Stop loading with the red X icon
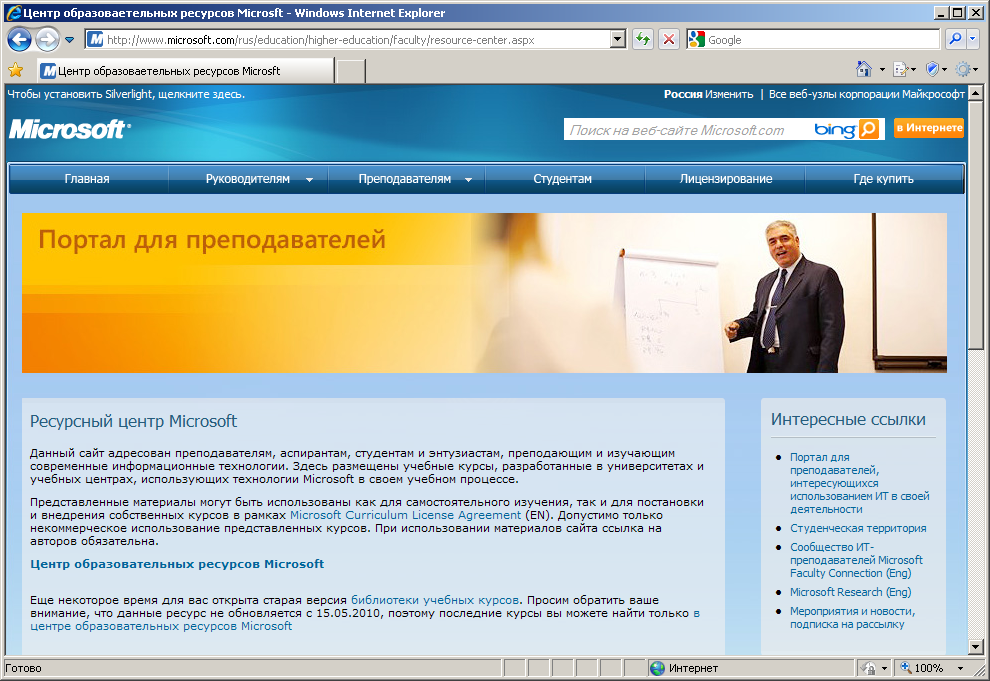The image size is (990, 681). [668, 40]
